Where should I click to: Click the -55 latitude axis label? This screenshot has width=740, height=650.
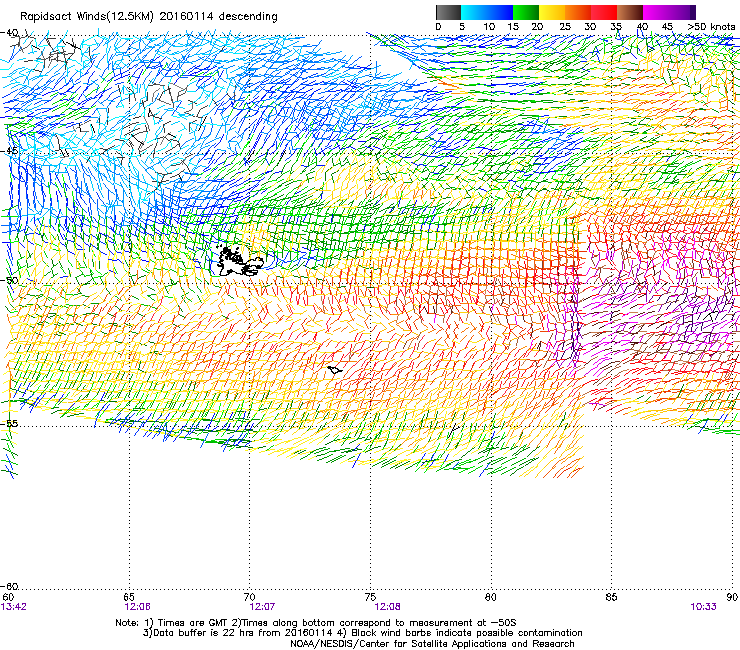9,423
